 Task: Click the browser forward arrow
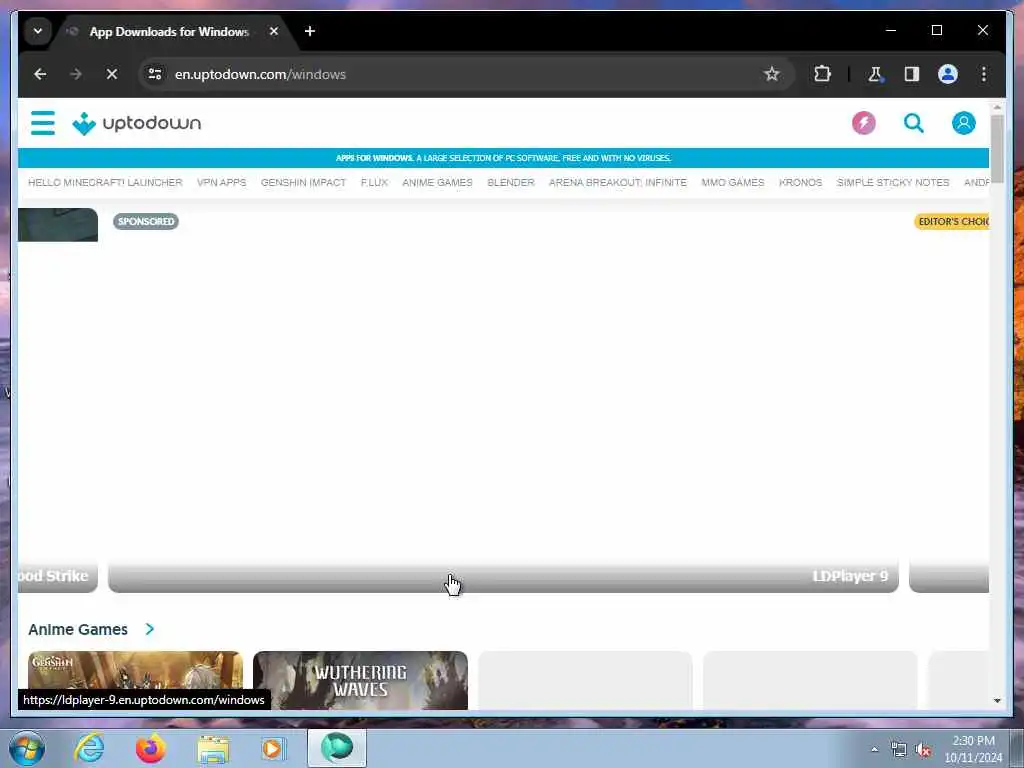(76, 74)
